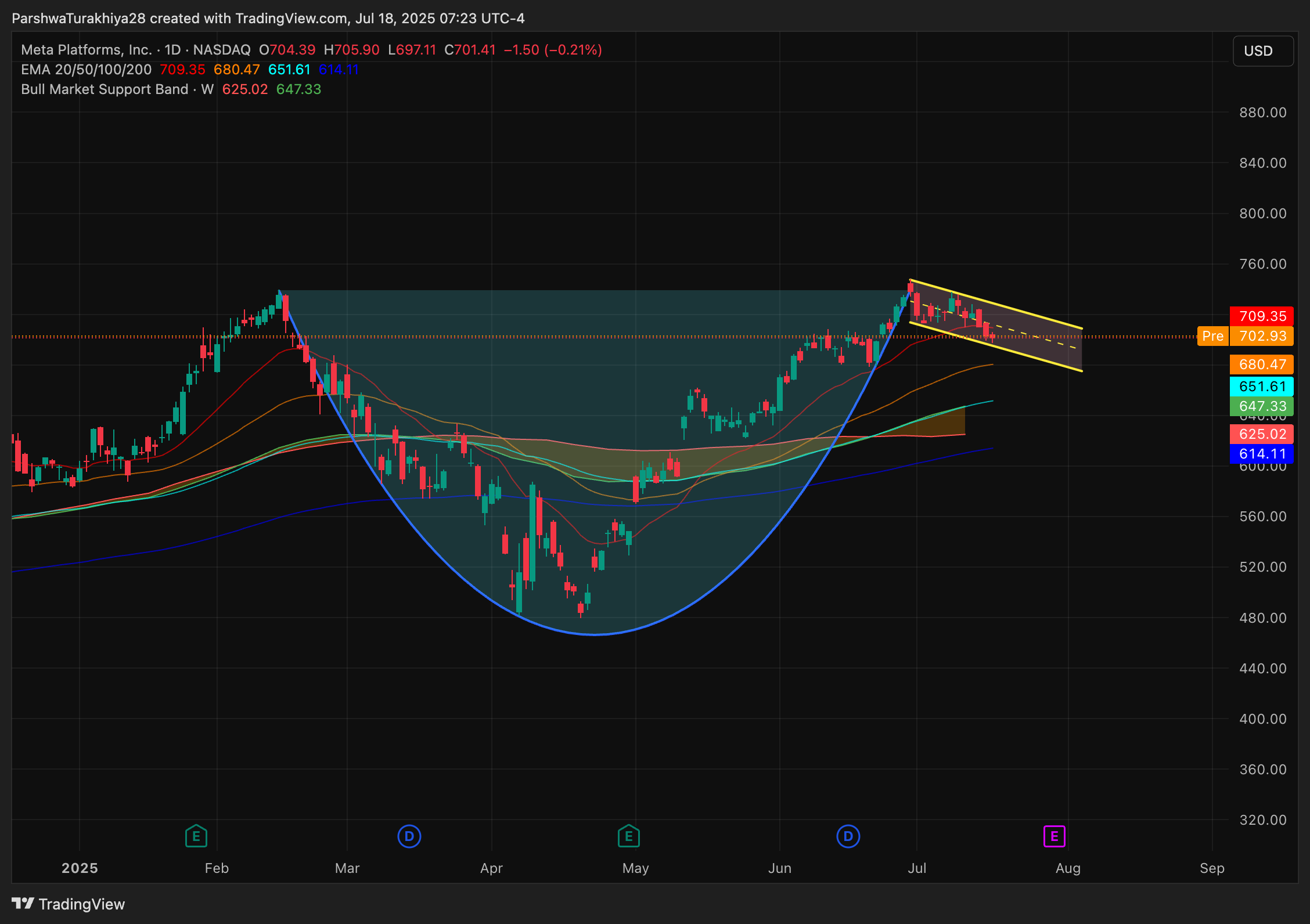Select the EMA 20/50/100/200 indicator legend

[x=86, y=70]
